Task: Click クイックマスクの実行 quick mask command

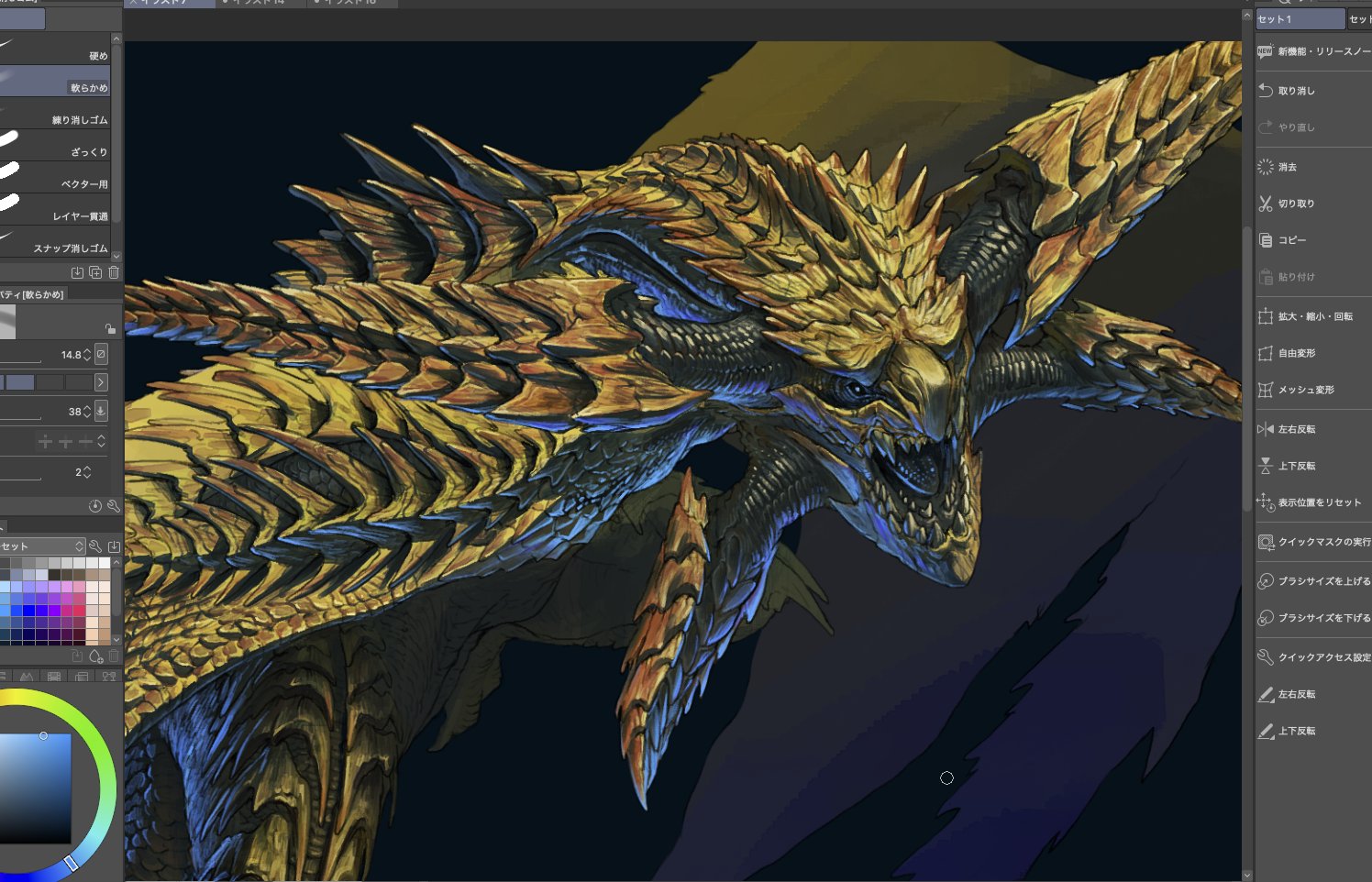Action: click(x=1313, y=542)
